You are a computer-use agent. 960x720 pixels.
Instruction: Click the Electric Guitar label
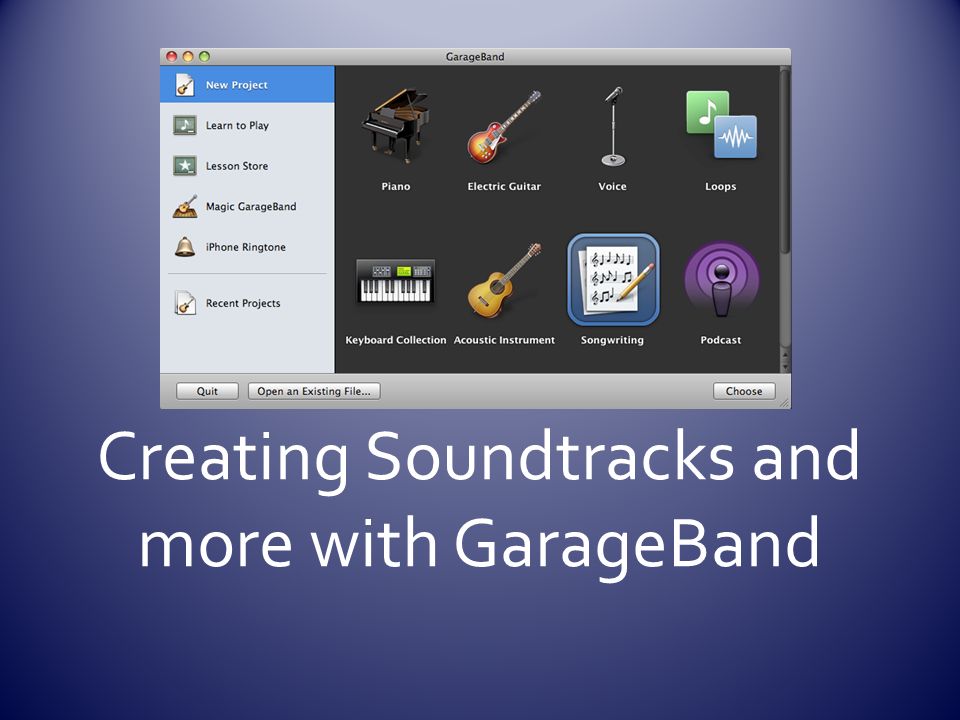pyautogui.click(x=504, y=186)
